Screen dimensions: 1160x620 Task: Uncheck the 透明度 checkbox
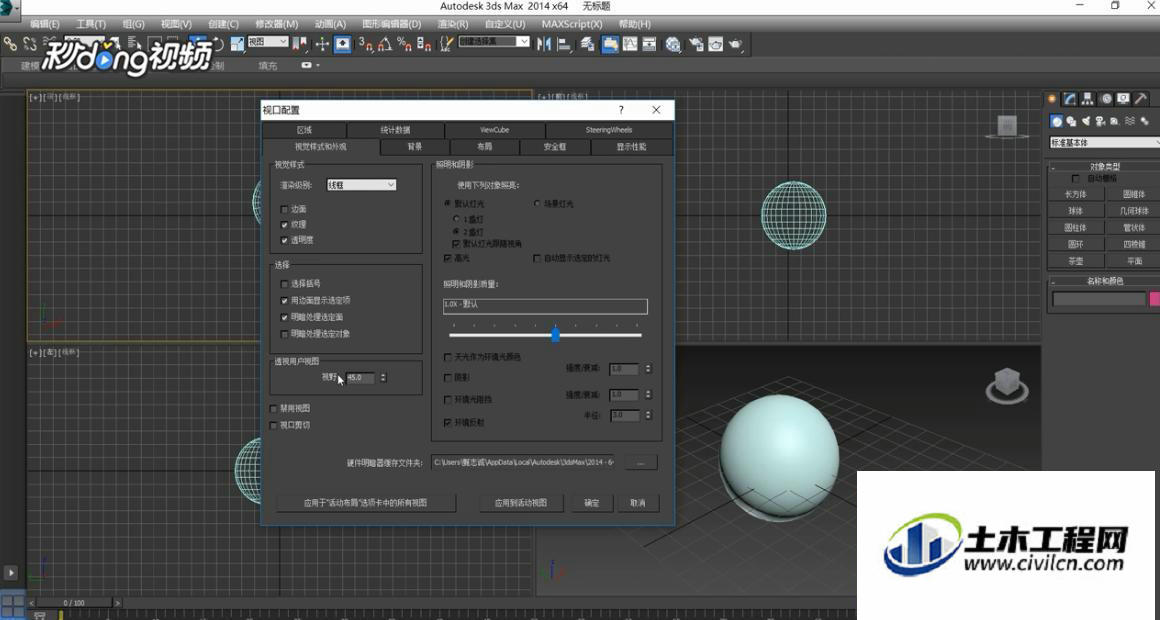(x=285, y=240)
